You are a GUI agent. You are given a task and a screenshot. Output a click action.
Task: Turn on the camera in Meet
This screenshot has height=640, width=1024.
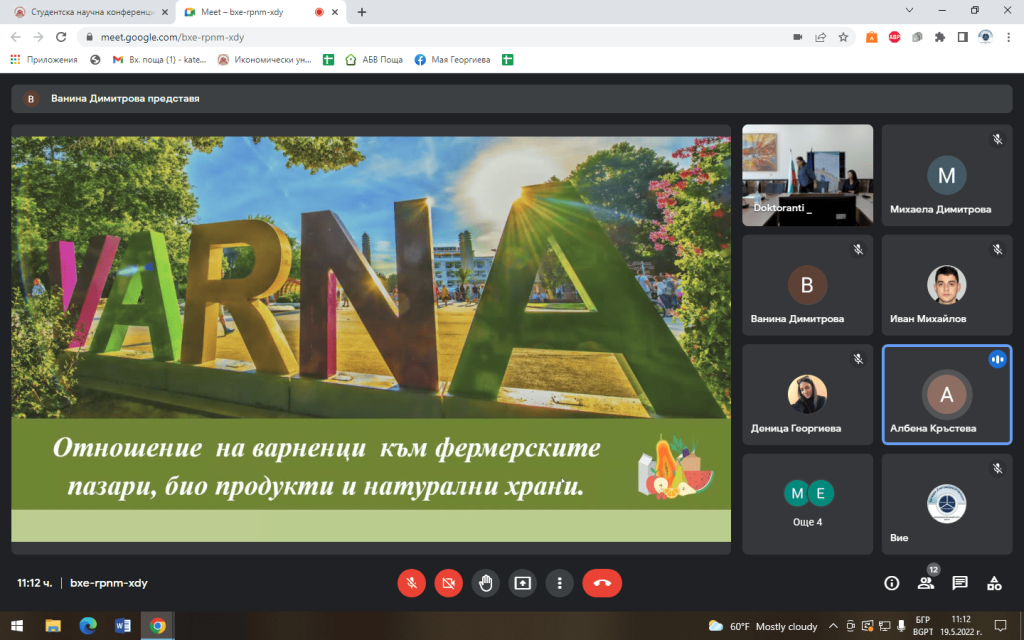(x=449, y=583)
